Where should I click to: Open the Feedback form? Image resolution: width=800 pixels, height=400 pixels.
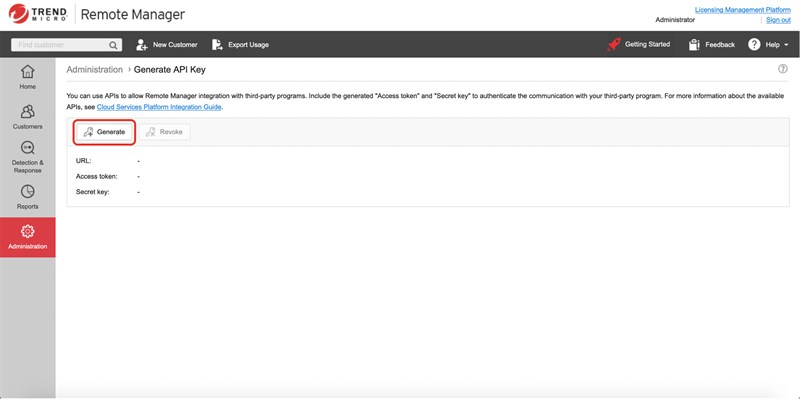712,45
